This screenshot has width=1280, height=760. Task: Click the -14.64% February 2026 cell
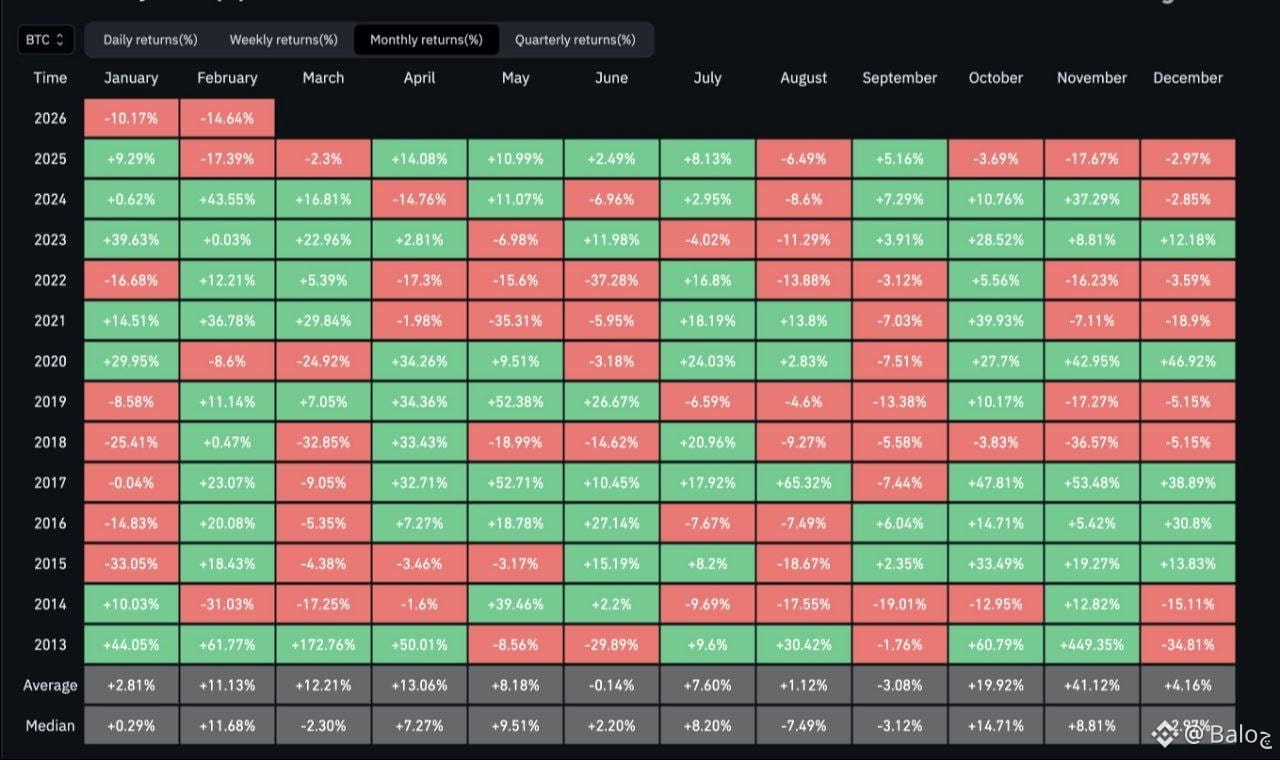tap(227, 118)
